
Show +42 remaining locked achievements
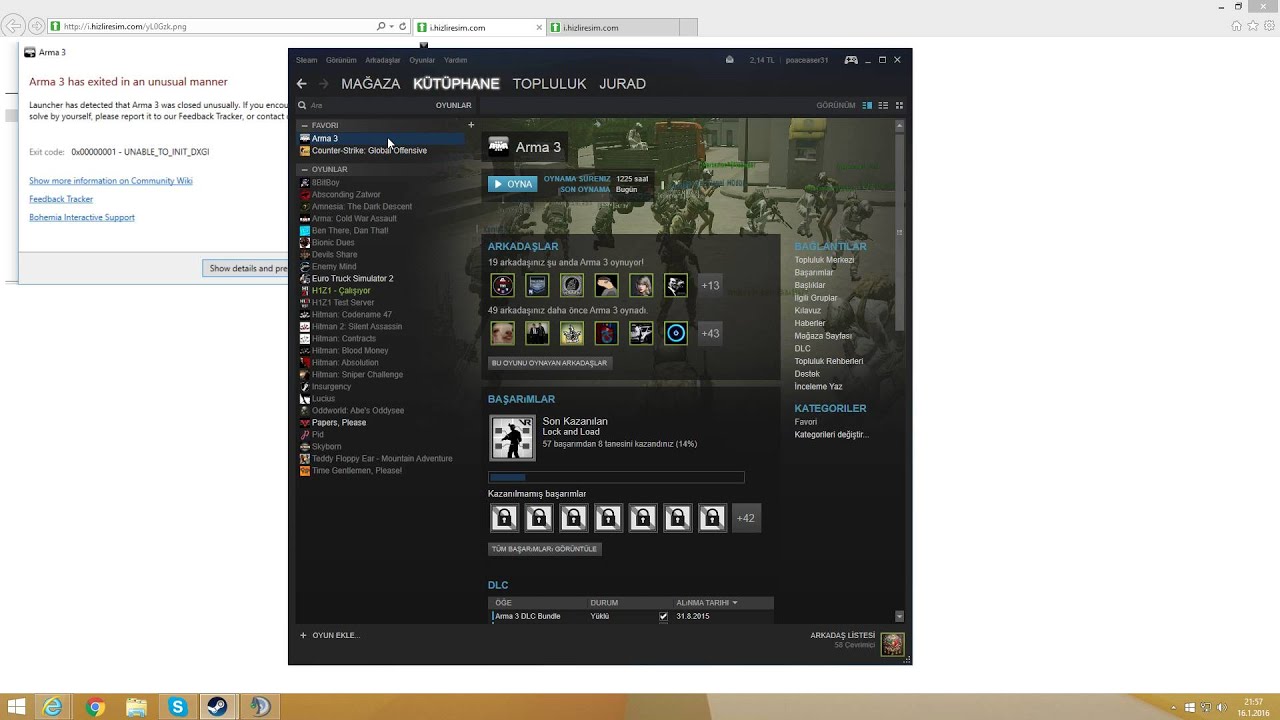coord(746,518)
